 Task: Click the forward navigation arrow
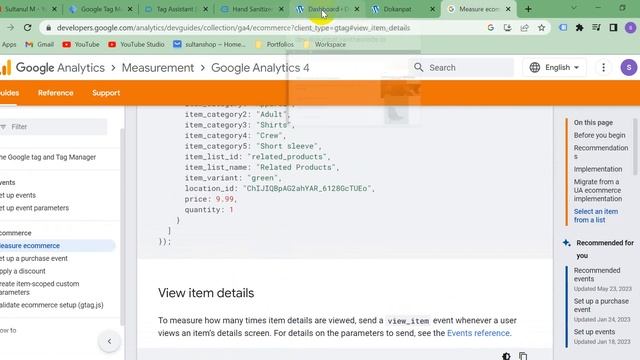[10, 28]
